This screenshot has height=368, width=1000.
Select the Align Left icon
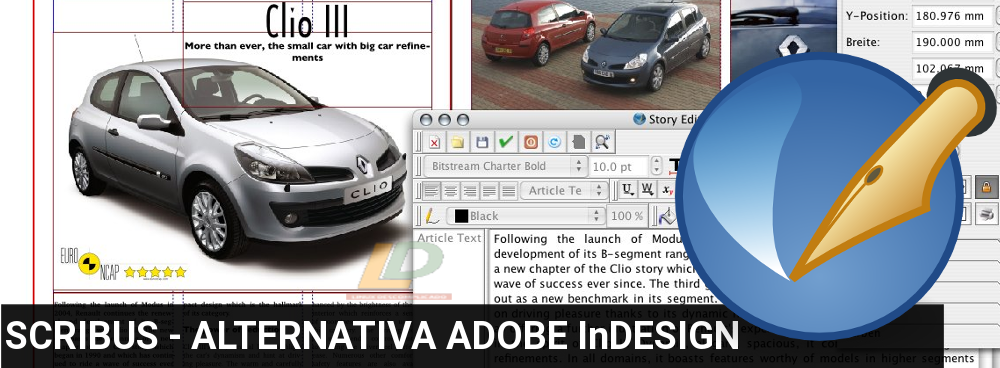(432, 190)
